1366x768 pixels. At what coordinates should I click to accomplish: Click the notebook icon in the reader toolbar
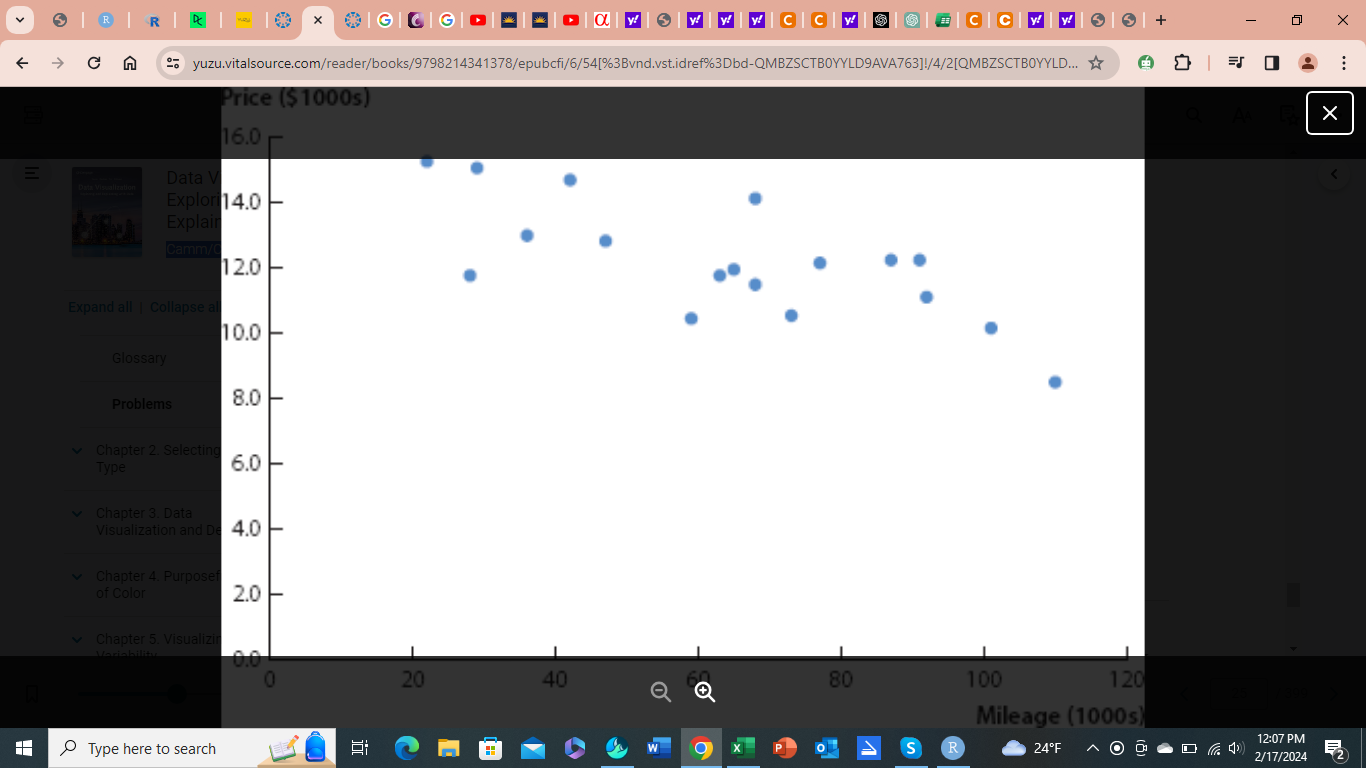(1288, 114)
